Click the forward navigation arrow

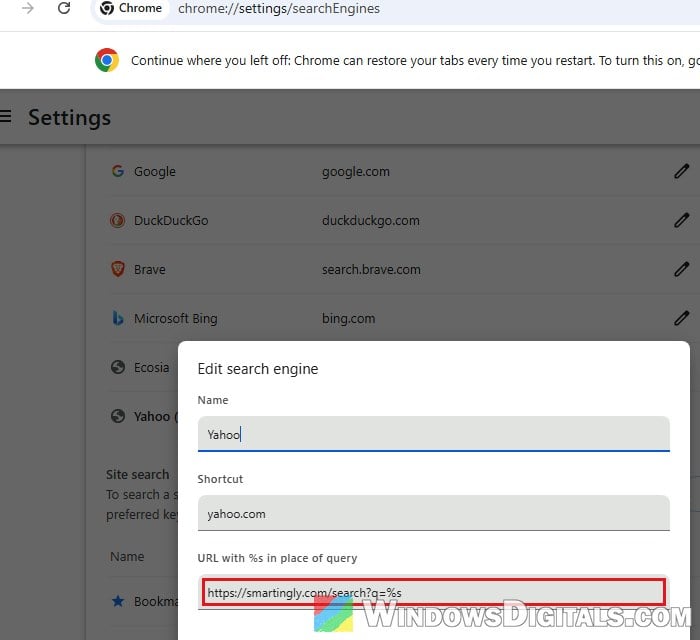[28, 8]
